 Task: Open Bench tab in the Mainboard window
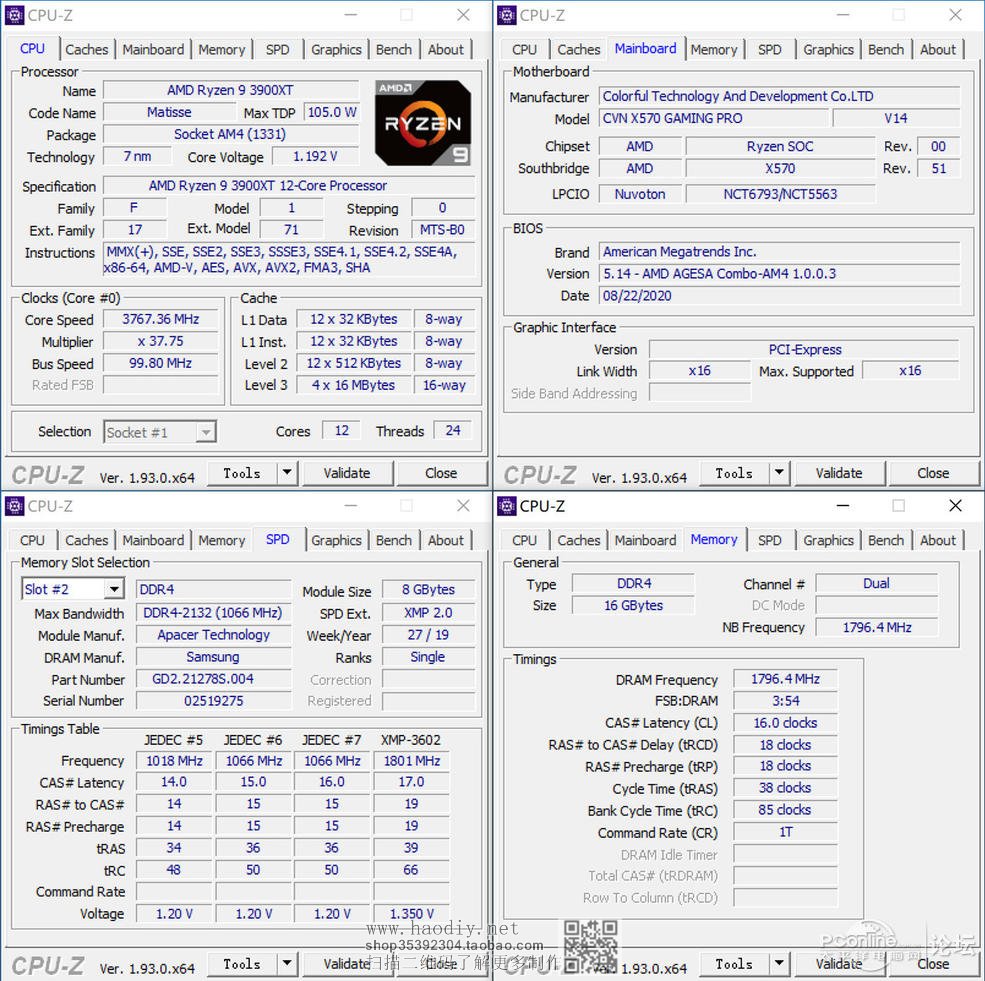coord(885,49)
